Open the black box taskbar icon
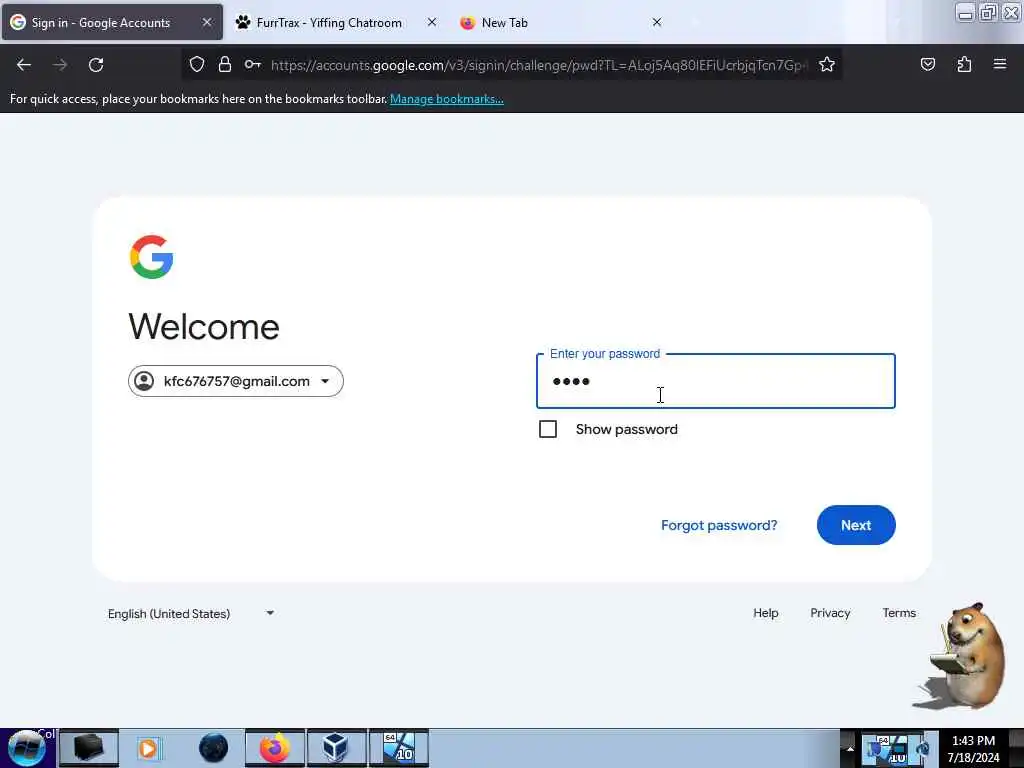The image size is (1024, 768). (x=89, y=748)
